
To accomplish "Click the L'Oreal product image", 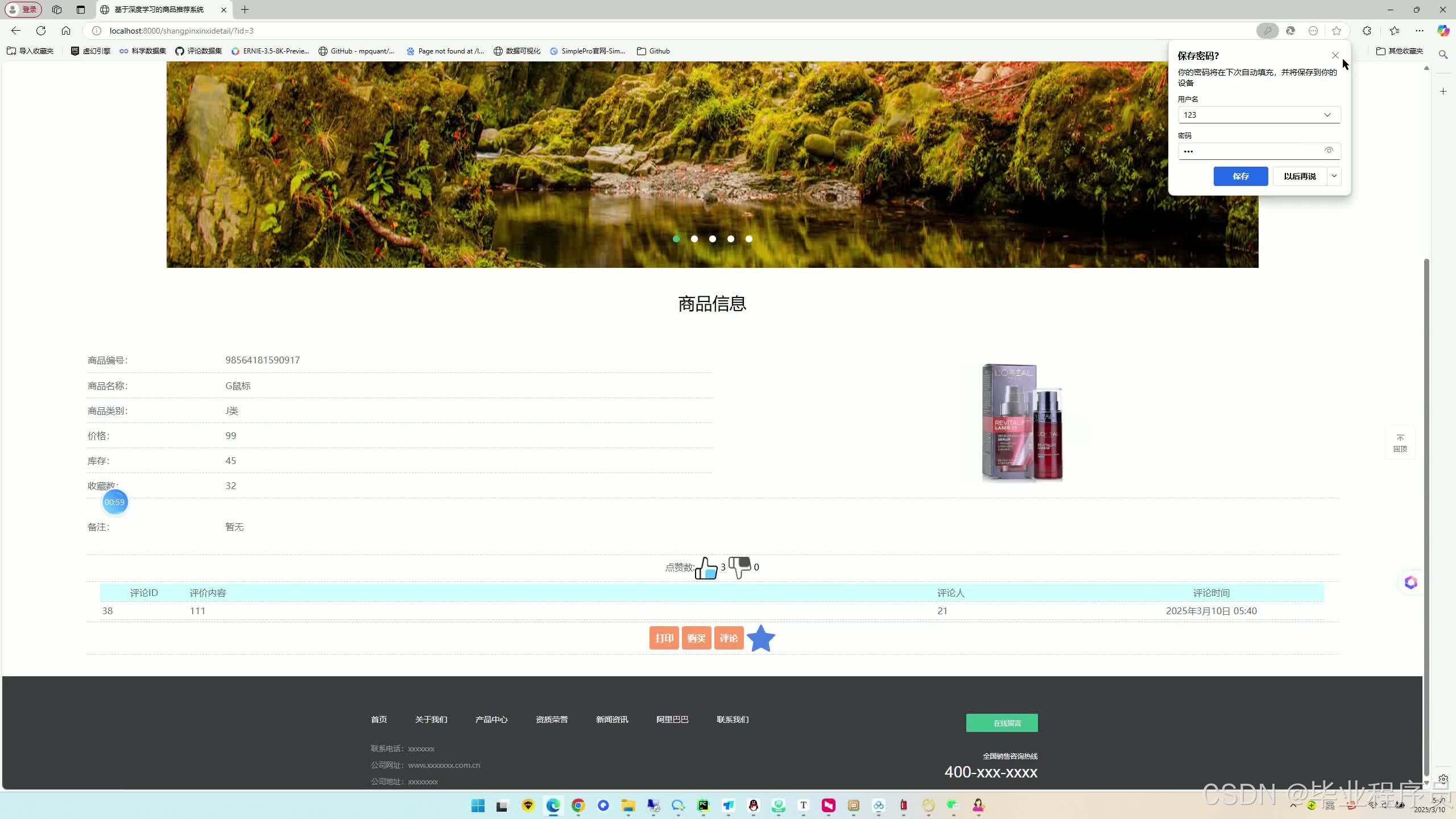I will (1022, 423).
